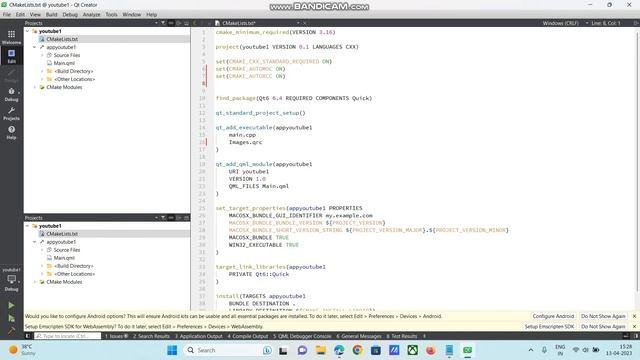Open the Application Output pane

coord(198,336)
